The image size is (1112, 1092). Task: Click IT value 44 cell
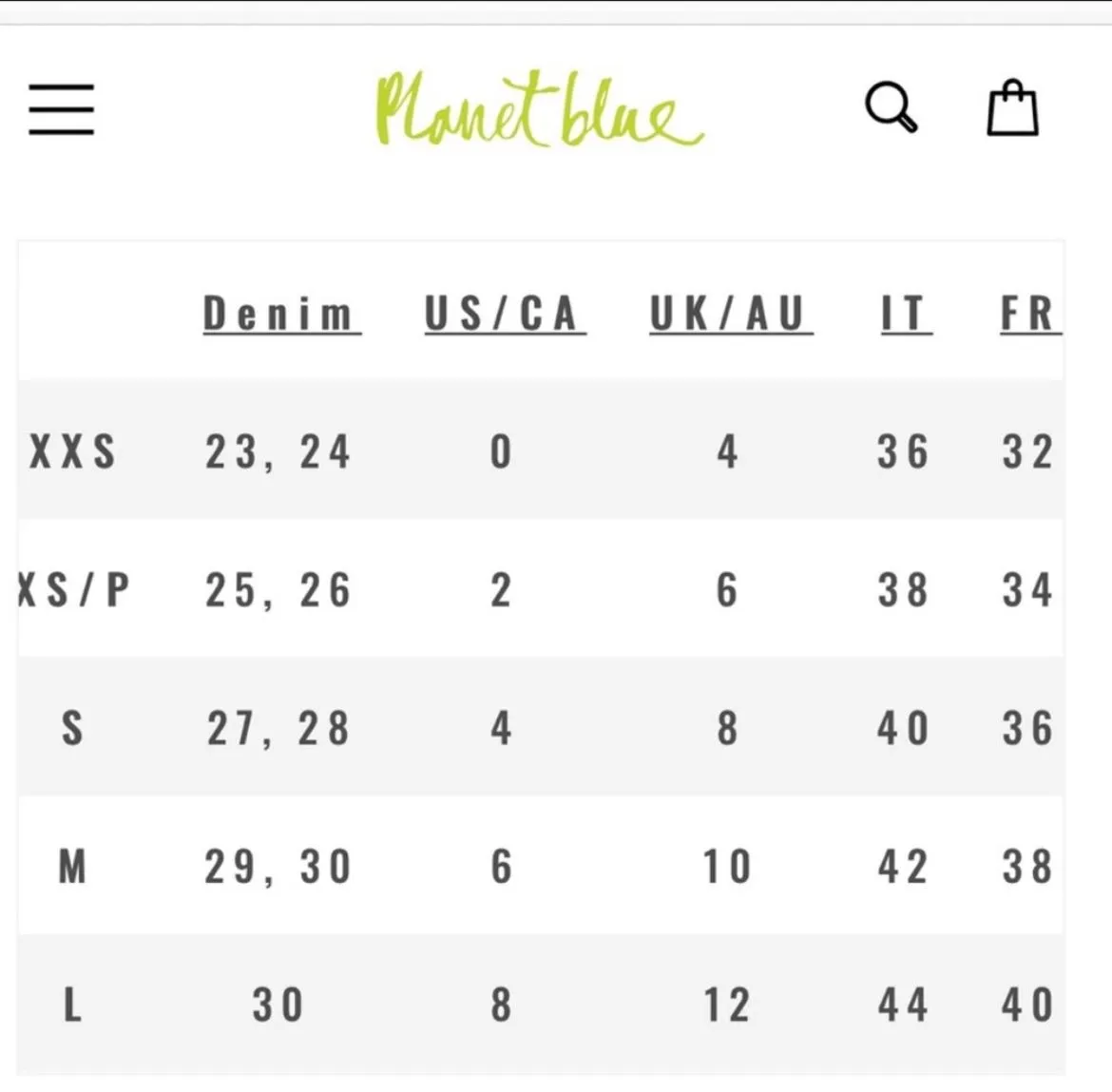(903, 1005)
